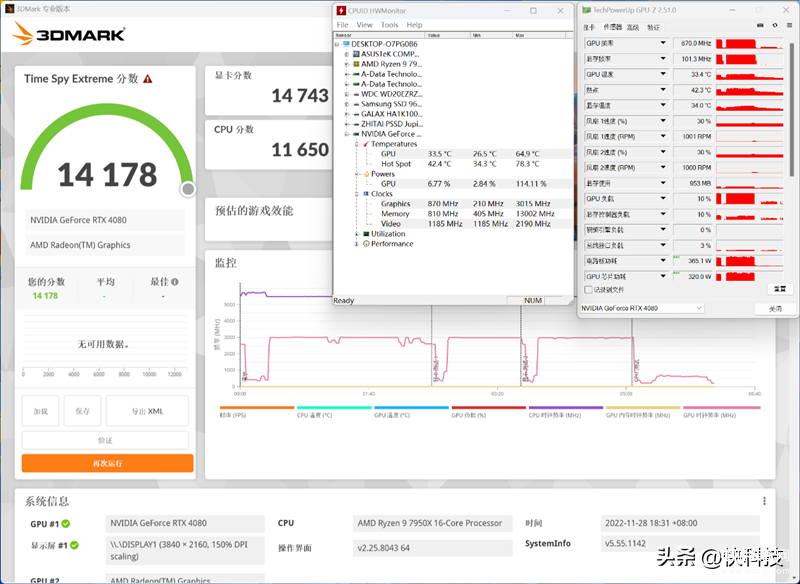Image resolution: width=800 pixels, height=584 pixels.
Task: Click the HWMonitor app icon in title bar
Action: point(341,11)
